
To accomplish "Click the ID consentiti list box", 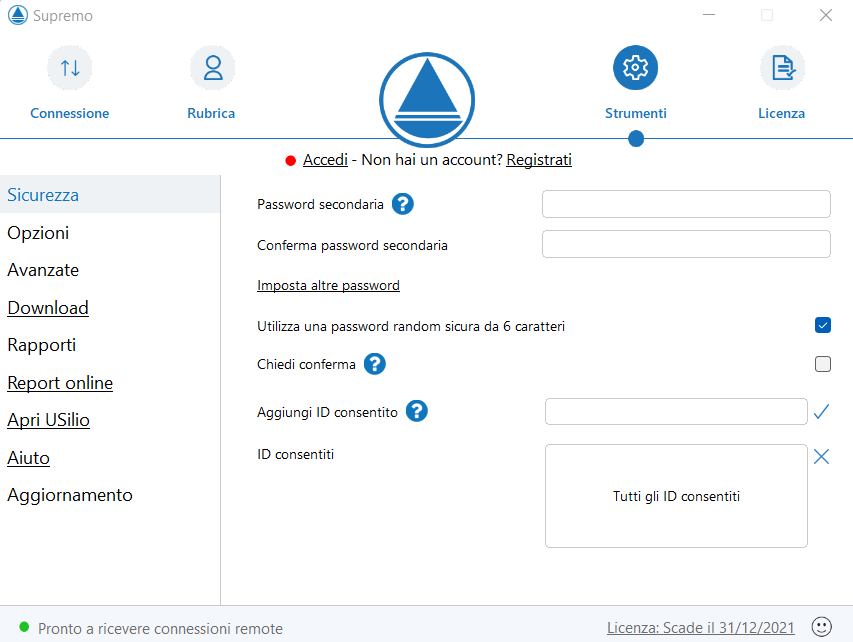I will click(676, 496).
